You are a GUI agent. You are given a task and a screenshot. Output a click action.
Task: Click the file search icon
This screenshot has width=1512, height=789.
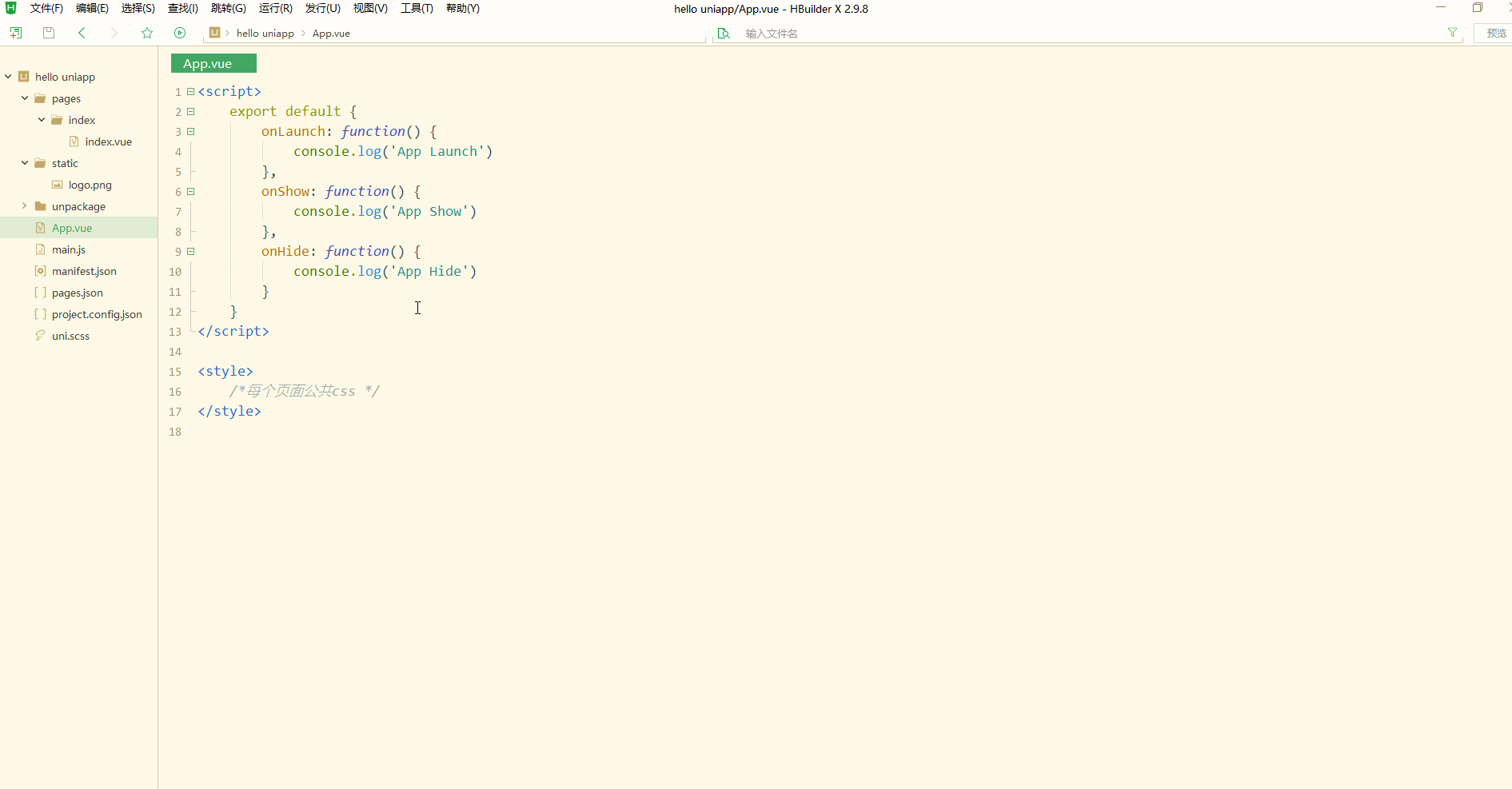[724, 34]
